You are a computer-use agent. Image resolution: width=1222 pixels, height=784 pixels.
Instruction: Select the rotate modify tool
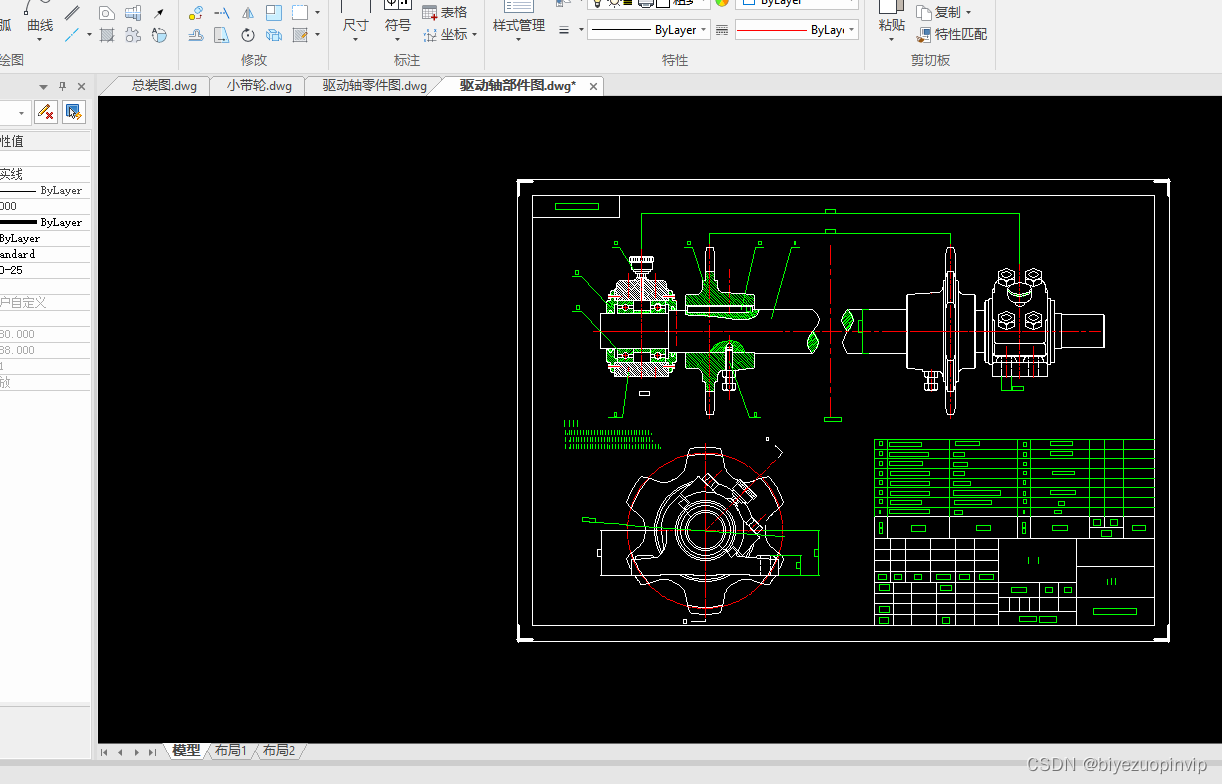click(x=248, y=35)
